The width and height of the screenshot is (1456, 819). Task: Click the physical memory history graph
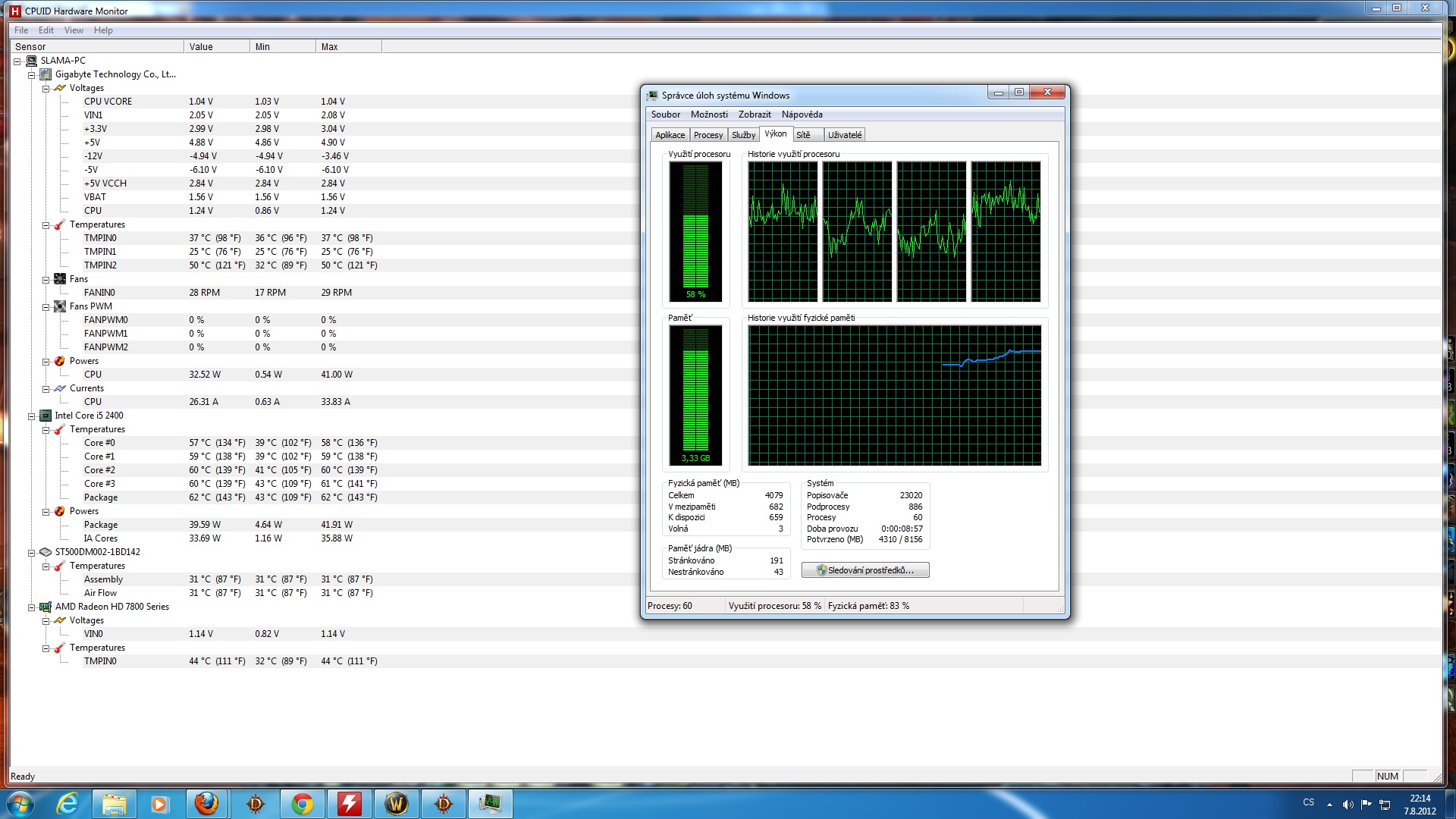[x=895, y=395]
